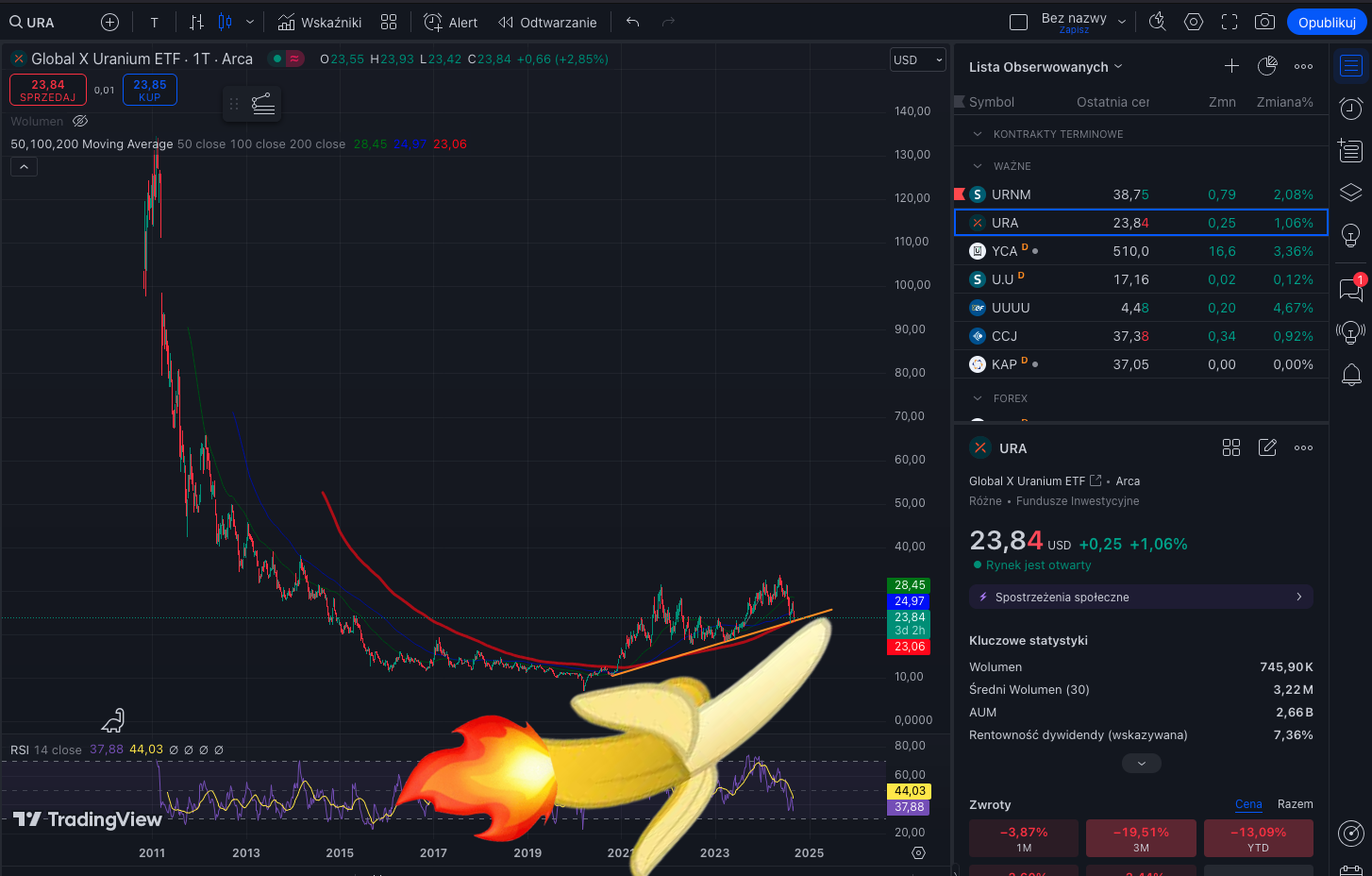Open watchlist more options menu
Viewport: 1372px width, 876px height.
tap(1303, 66)
